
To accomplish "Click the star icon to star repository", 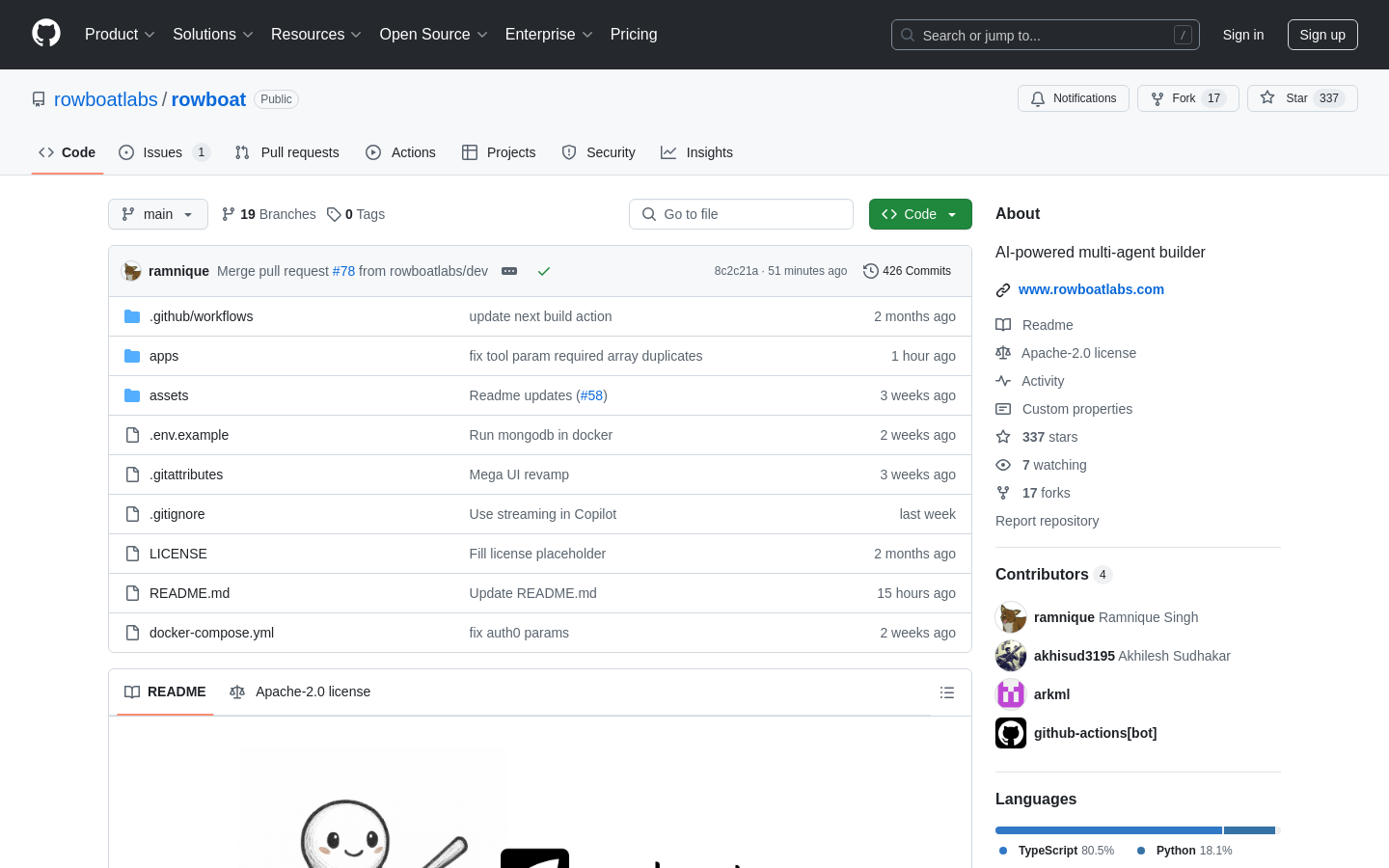I will [x=1267, y=97].
